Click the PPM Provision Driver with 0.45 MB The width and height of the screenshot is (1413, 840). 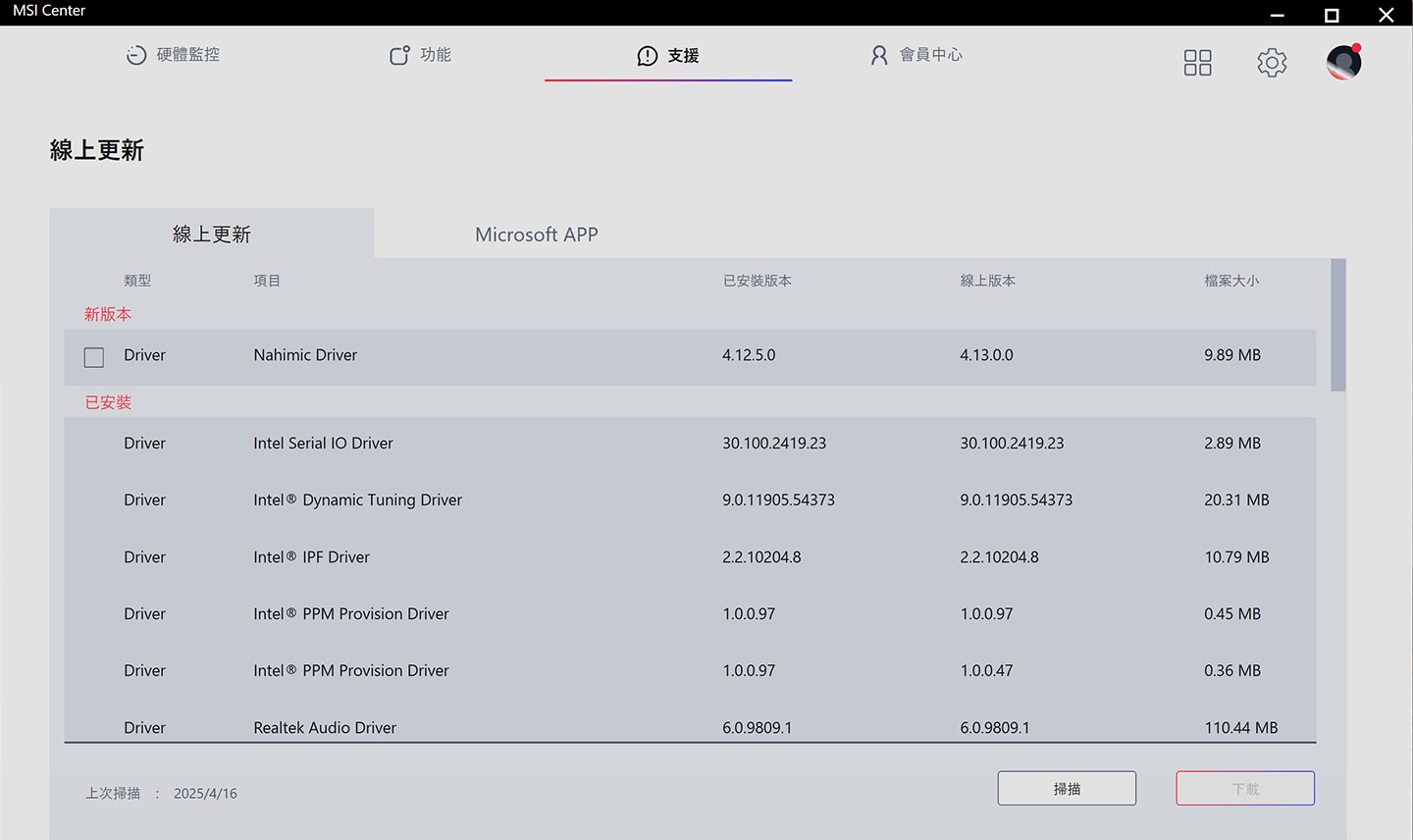pyautogui.click(x=690, y=614)
